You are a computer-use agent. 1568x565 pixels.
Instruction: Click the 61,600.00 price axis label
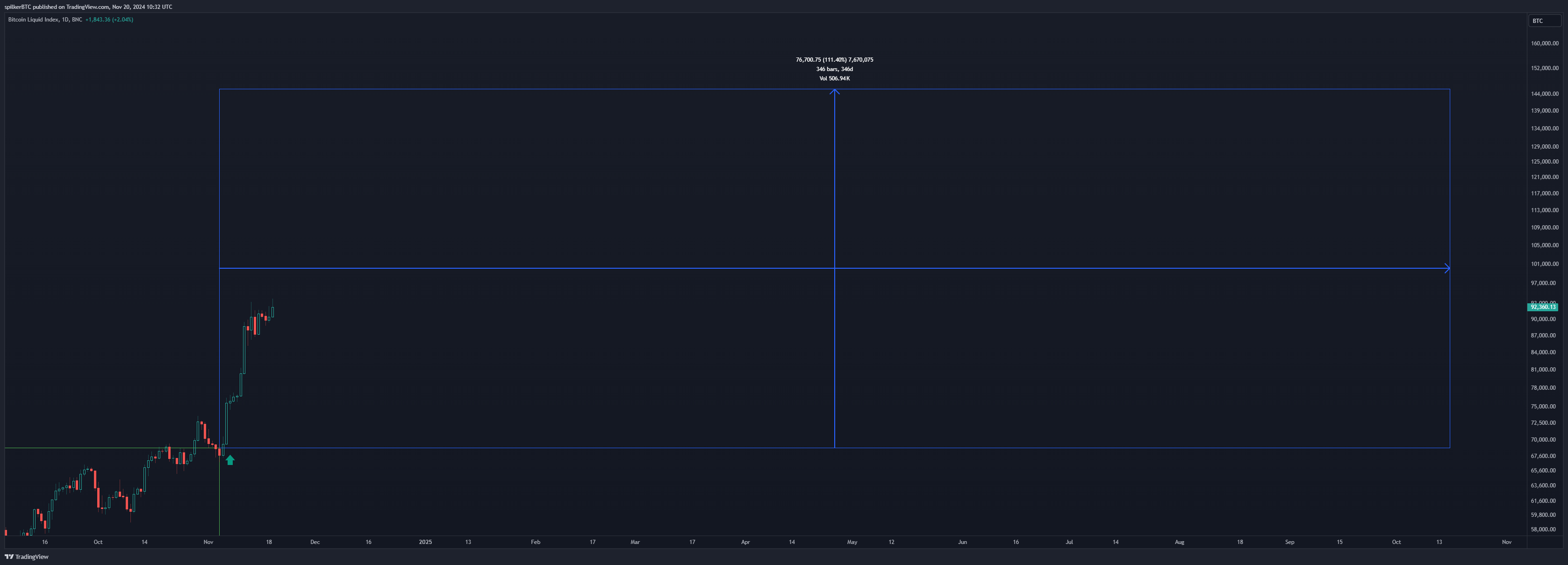pos(1544,501)
